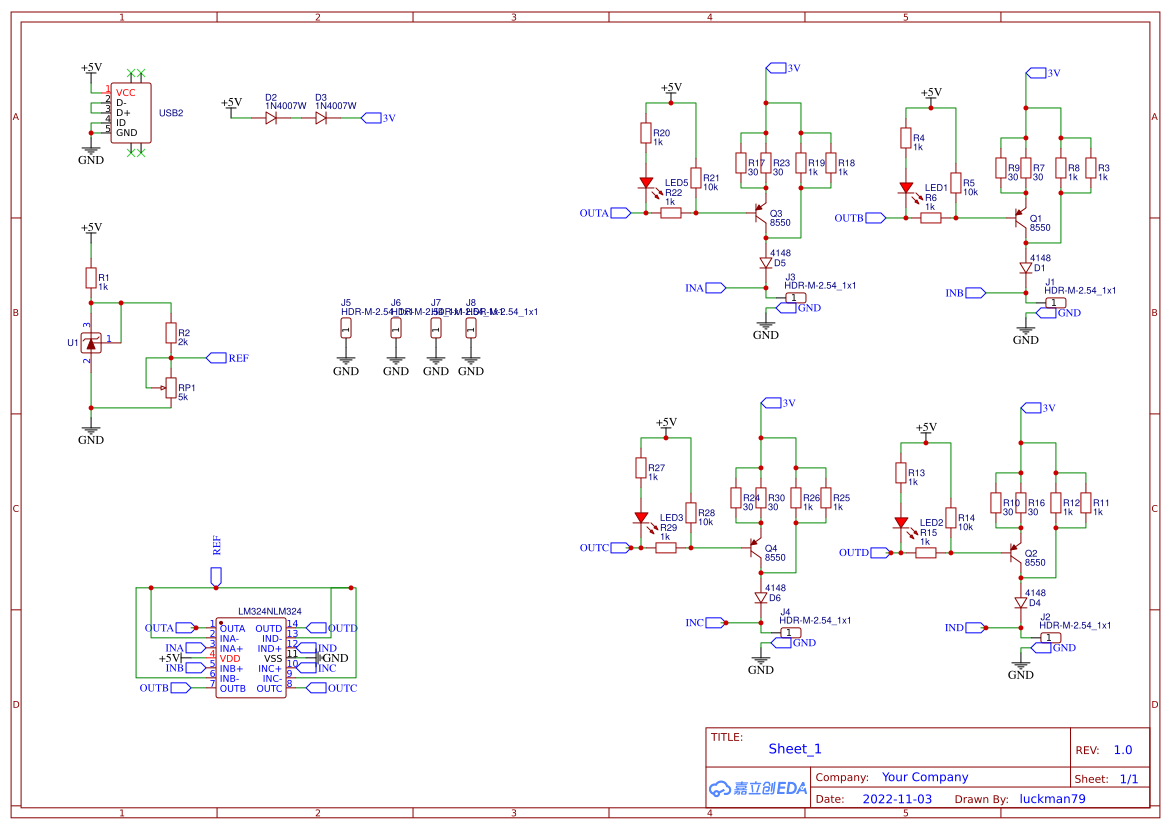
Task: Select the OUTA net port near LED5
Action: click(606, 213)
